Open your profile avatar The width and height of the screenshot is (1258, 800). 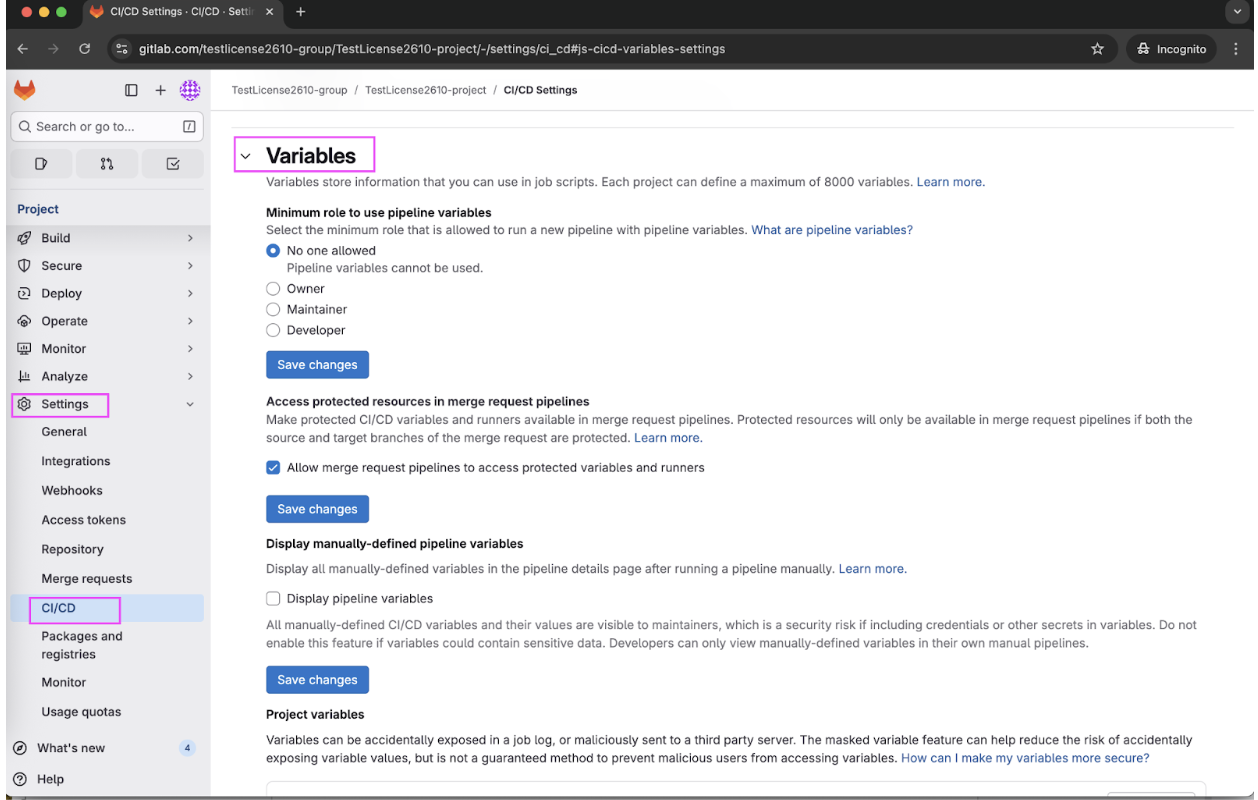[190, 89]
